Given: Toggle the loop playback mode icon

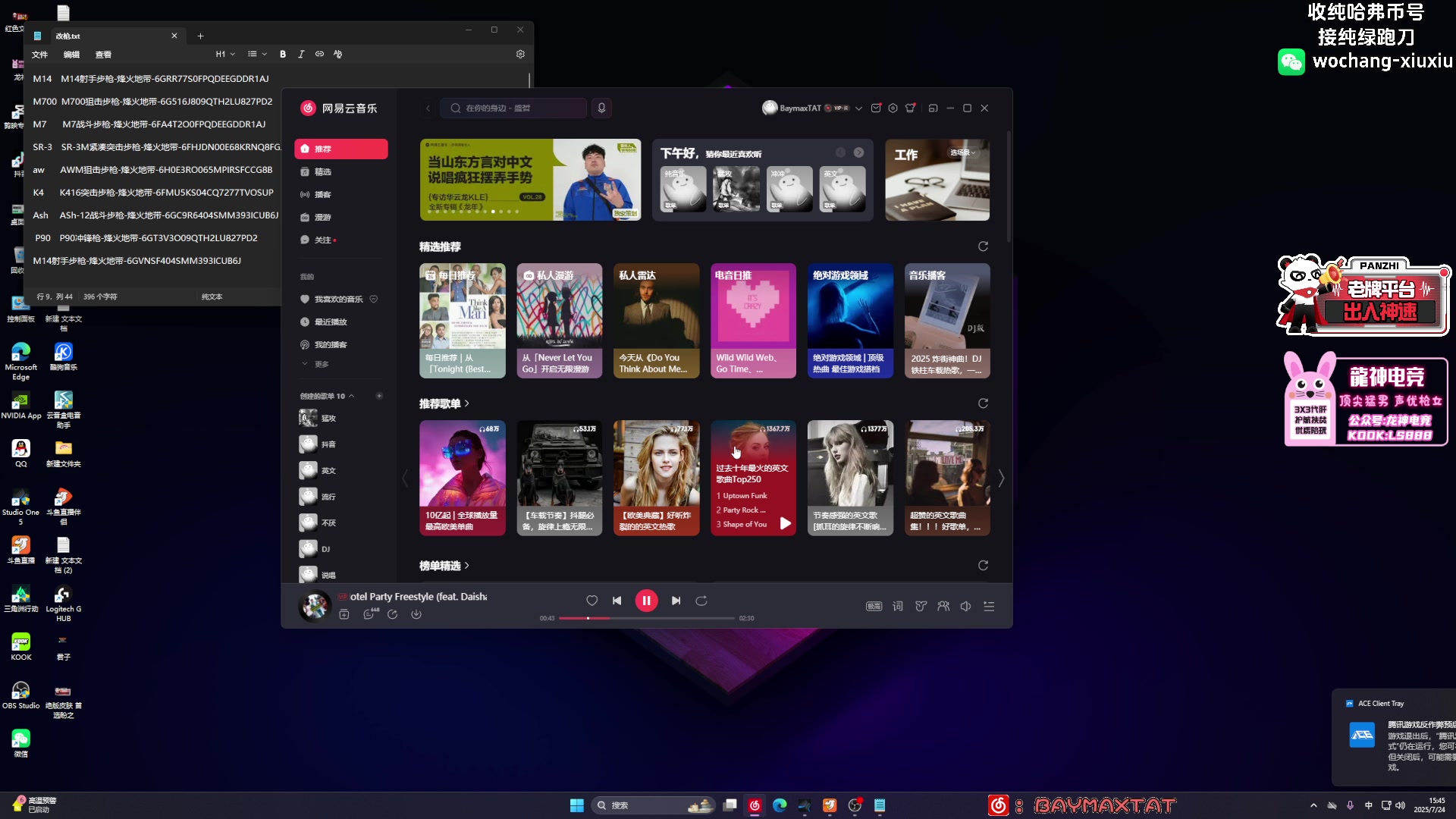Looking at the screenshot, I should (701, 601).
